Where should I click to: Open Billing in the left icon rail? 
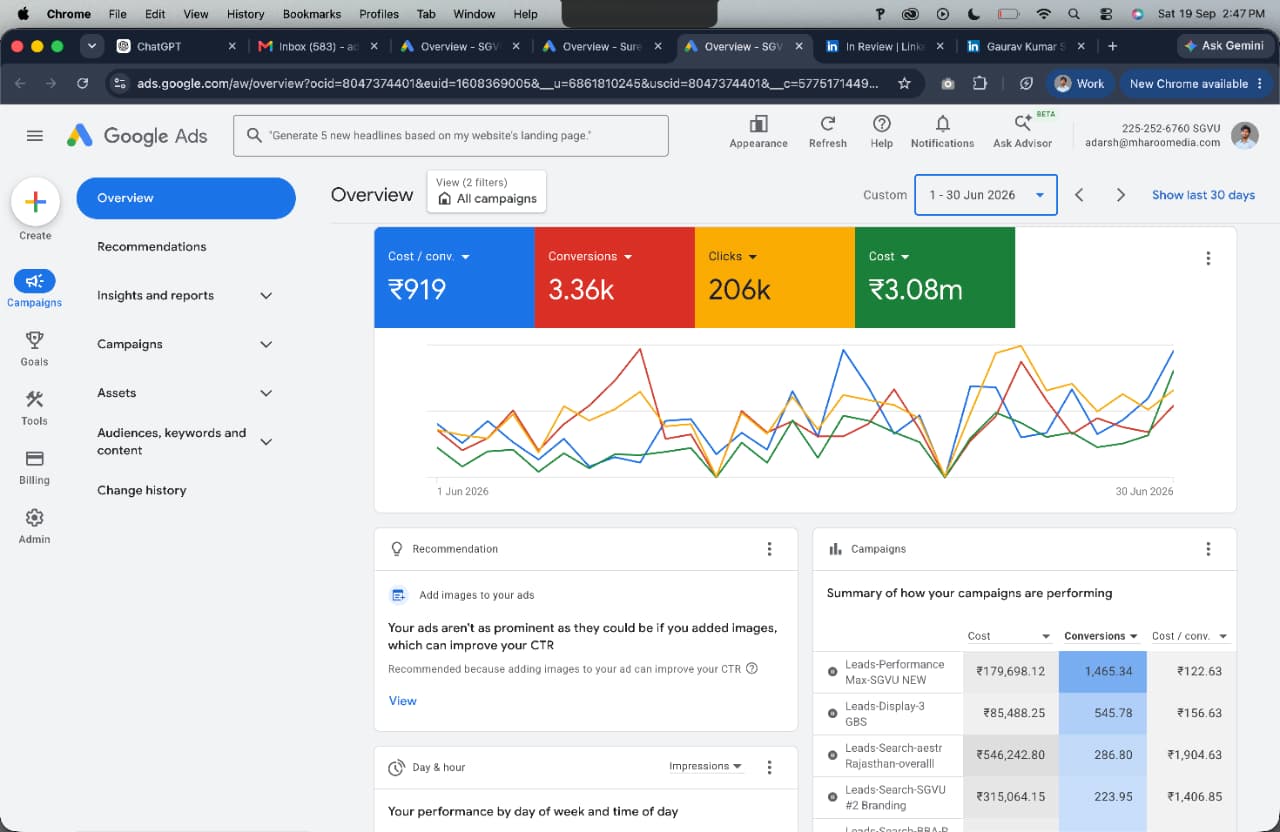pyautogui.click(x=34, y=467)
